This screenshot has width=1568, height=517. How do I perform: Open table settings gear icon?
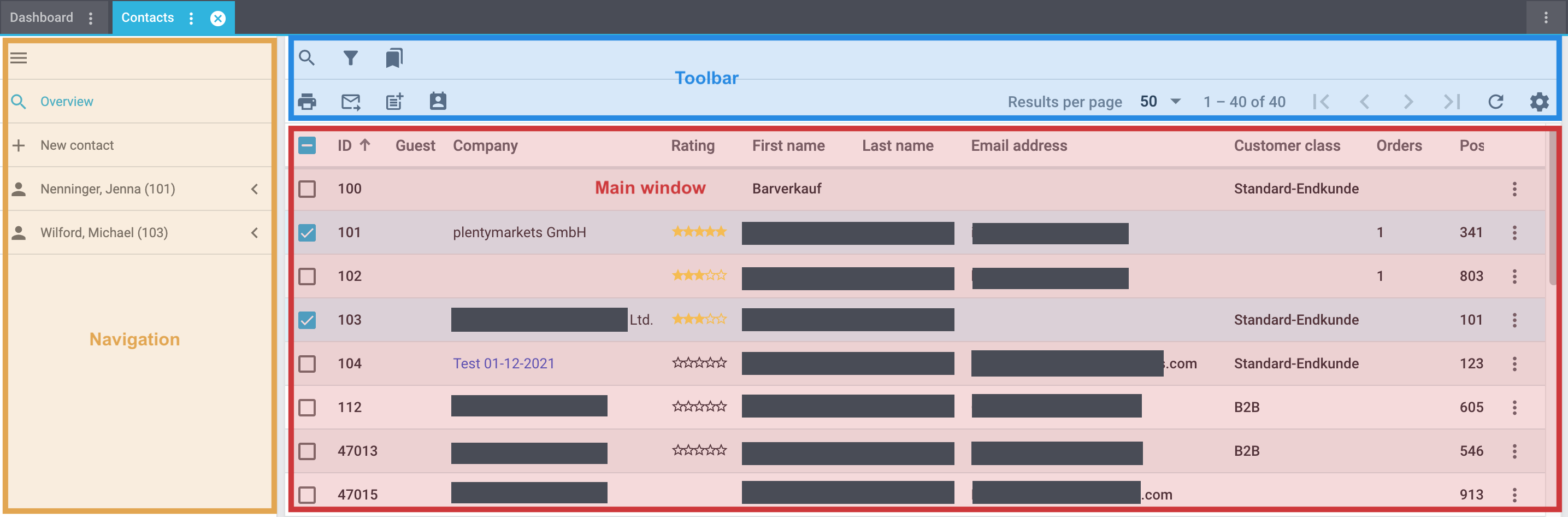pos(1539,102)
